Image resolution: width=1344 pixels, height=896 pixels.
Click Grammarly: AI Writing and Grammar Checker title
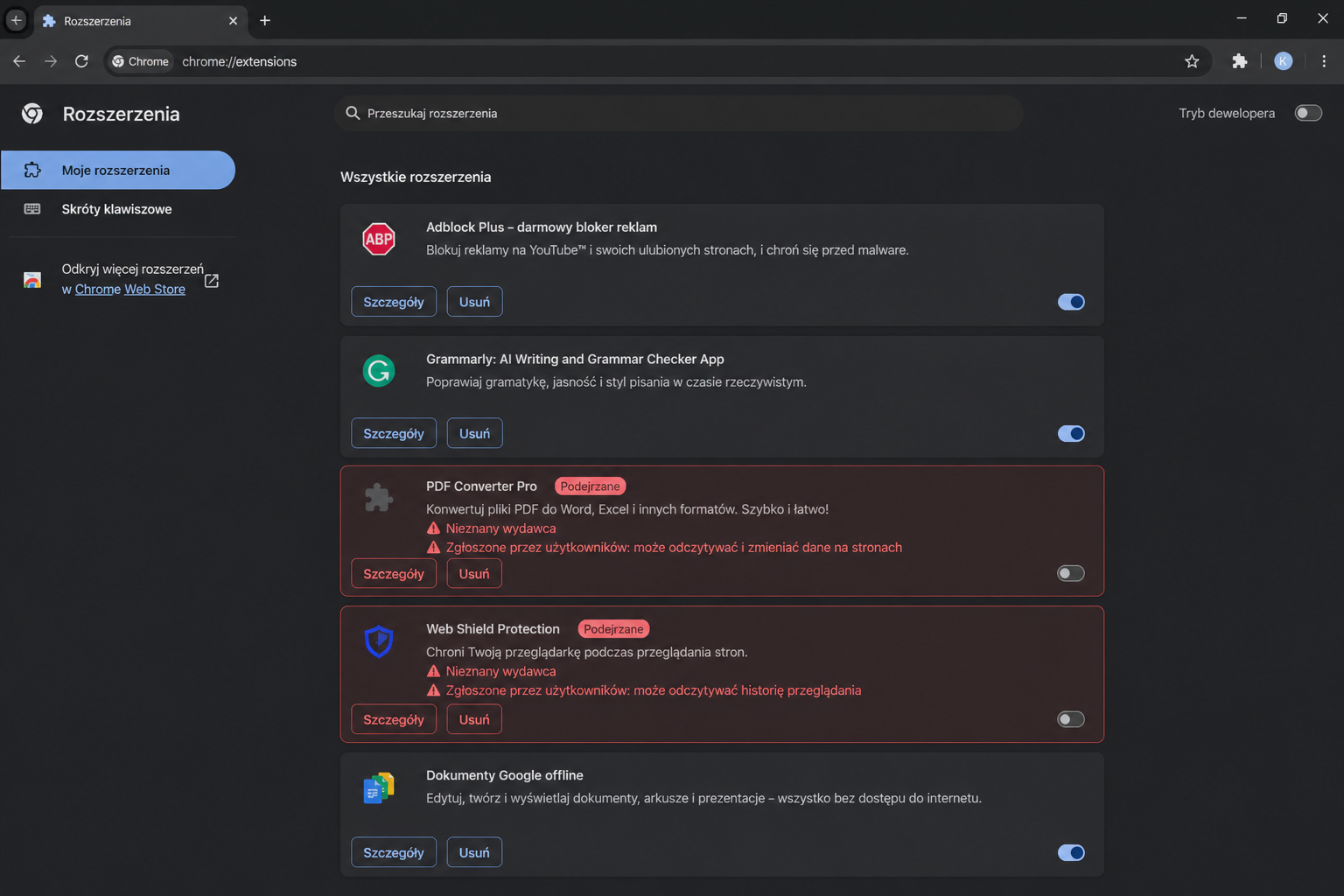[575, 359]
